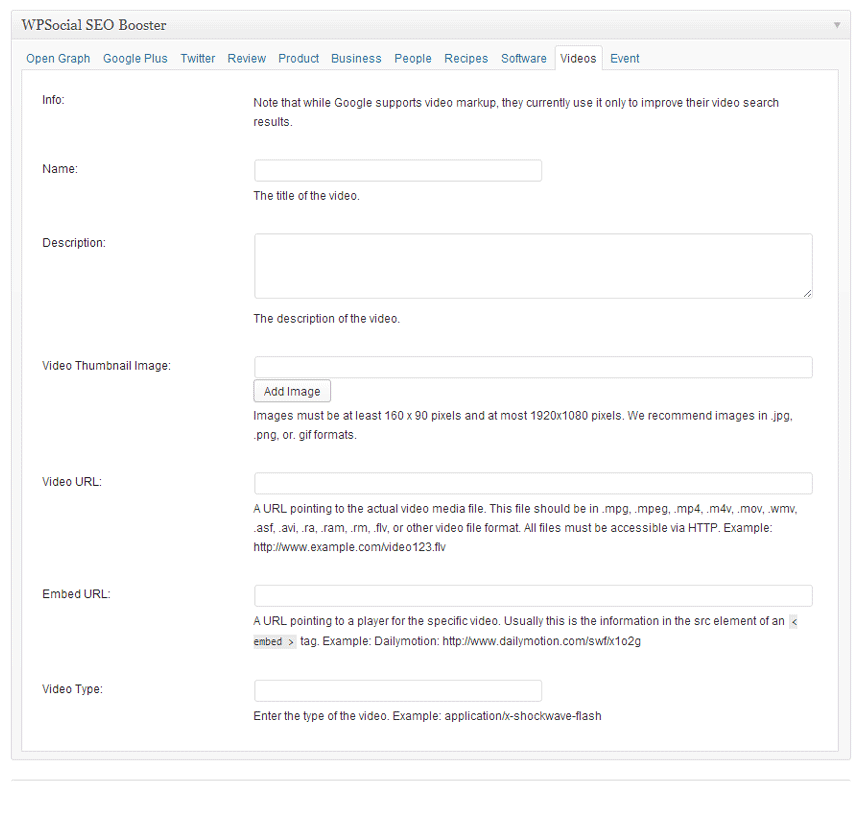Focus the Video URL input field

coord(533,483)
